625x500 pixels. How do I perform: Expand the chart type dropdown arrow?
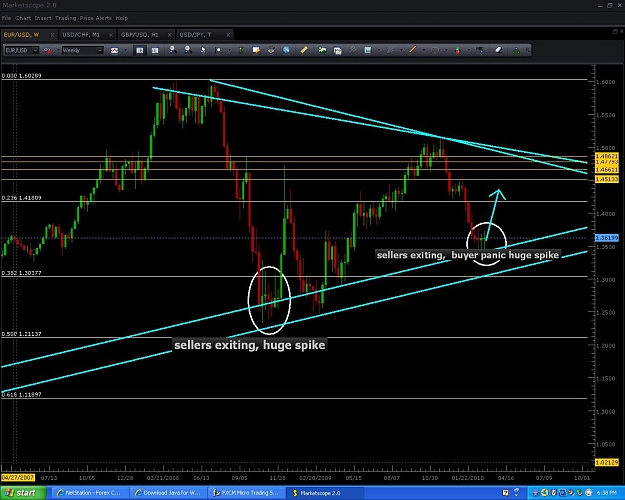(126, 50)
